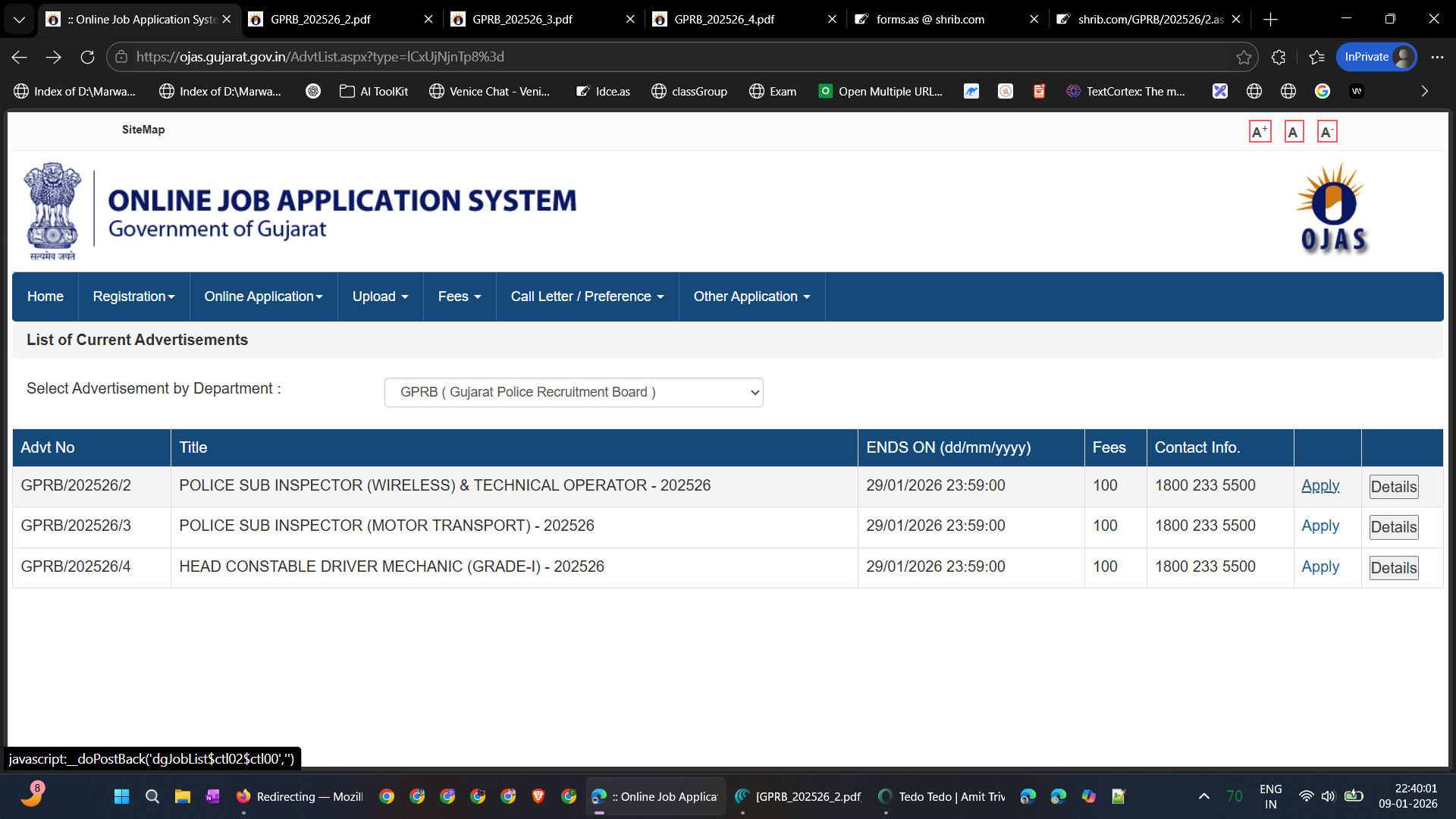Open the SiteMap link

point(143,130)
